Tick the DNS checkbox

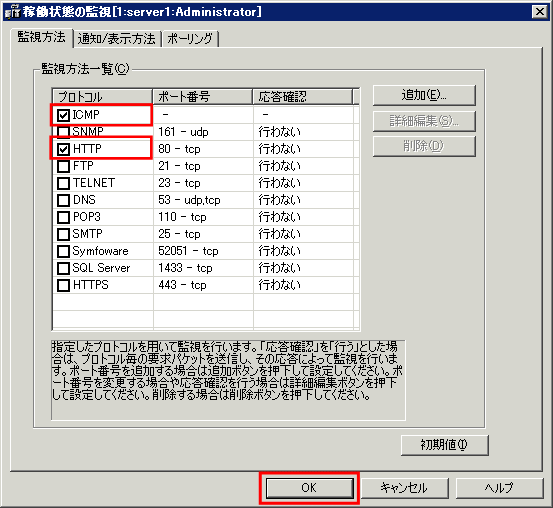[63, 200]
